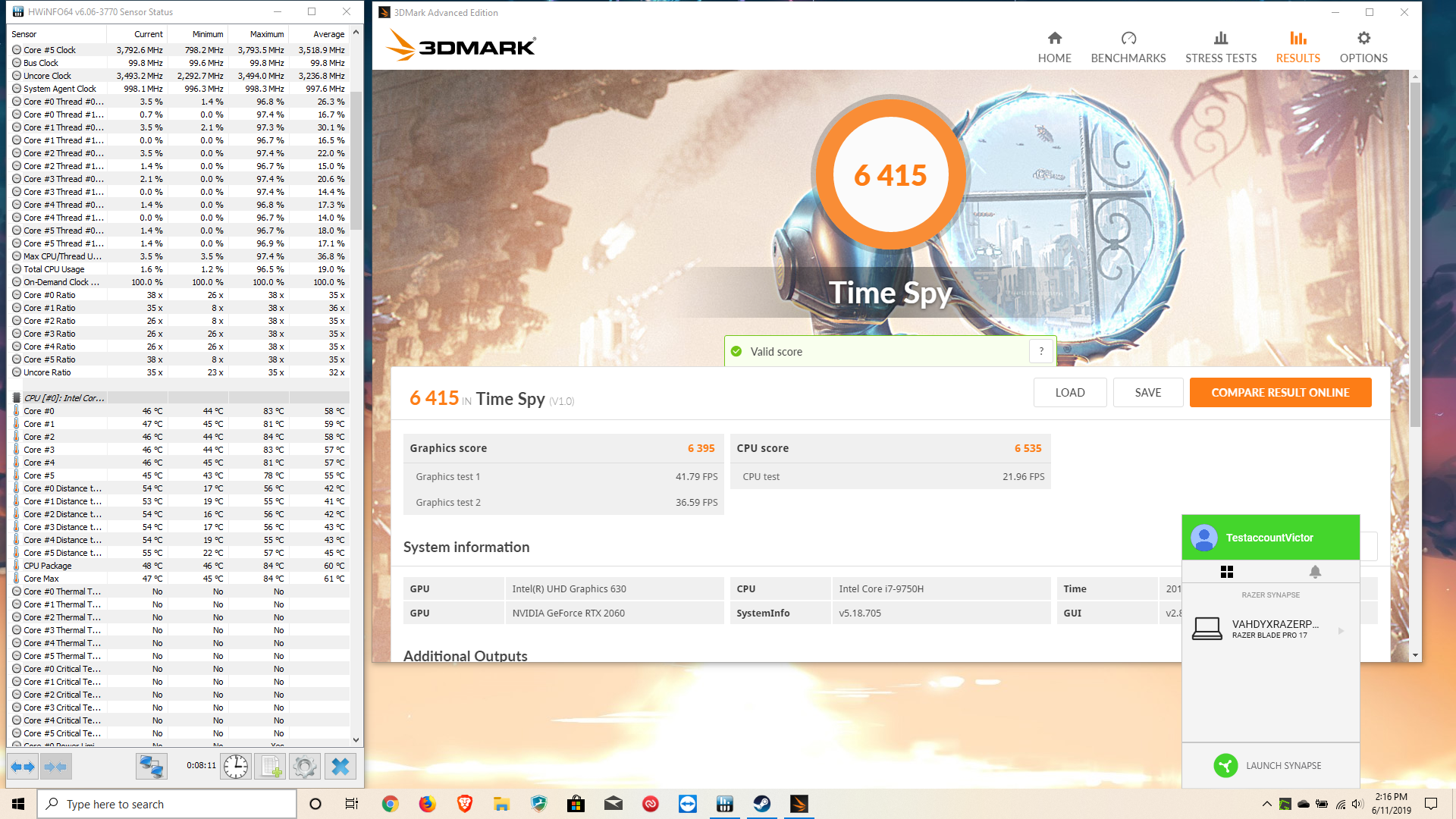The height and width of the screenshot is (819, 1456).
Task: Expand VAHDYXRAZERP device arrow
Action: tap(1341, 630)
